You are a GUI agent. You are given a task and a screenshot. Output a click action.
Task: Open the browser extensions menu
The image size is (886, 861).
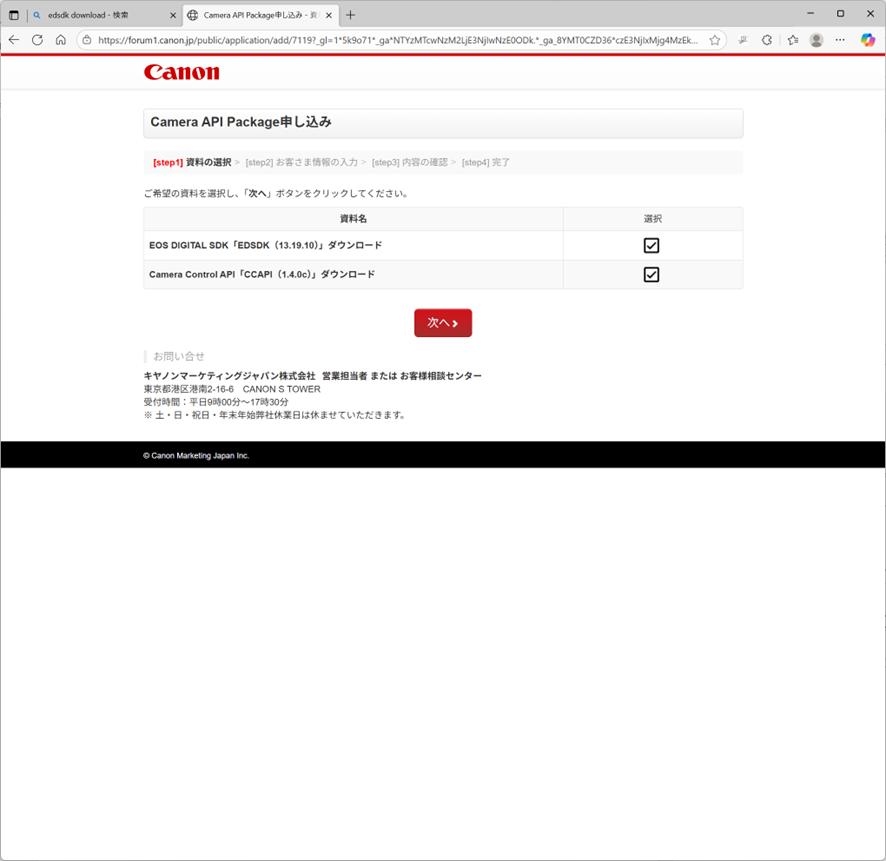(767, 40)
